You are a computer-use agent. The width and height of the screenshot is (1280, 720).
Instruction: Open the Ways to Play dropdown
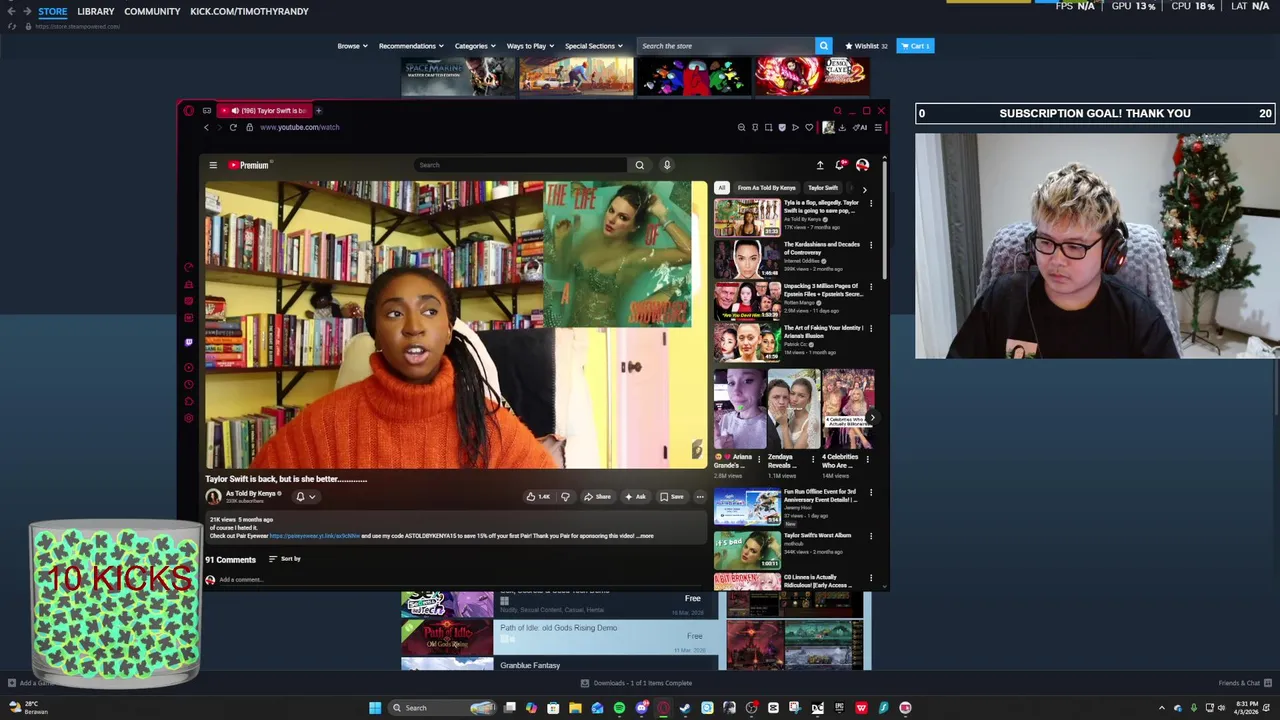click(x=530, y=46)
